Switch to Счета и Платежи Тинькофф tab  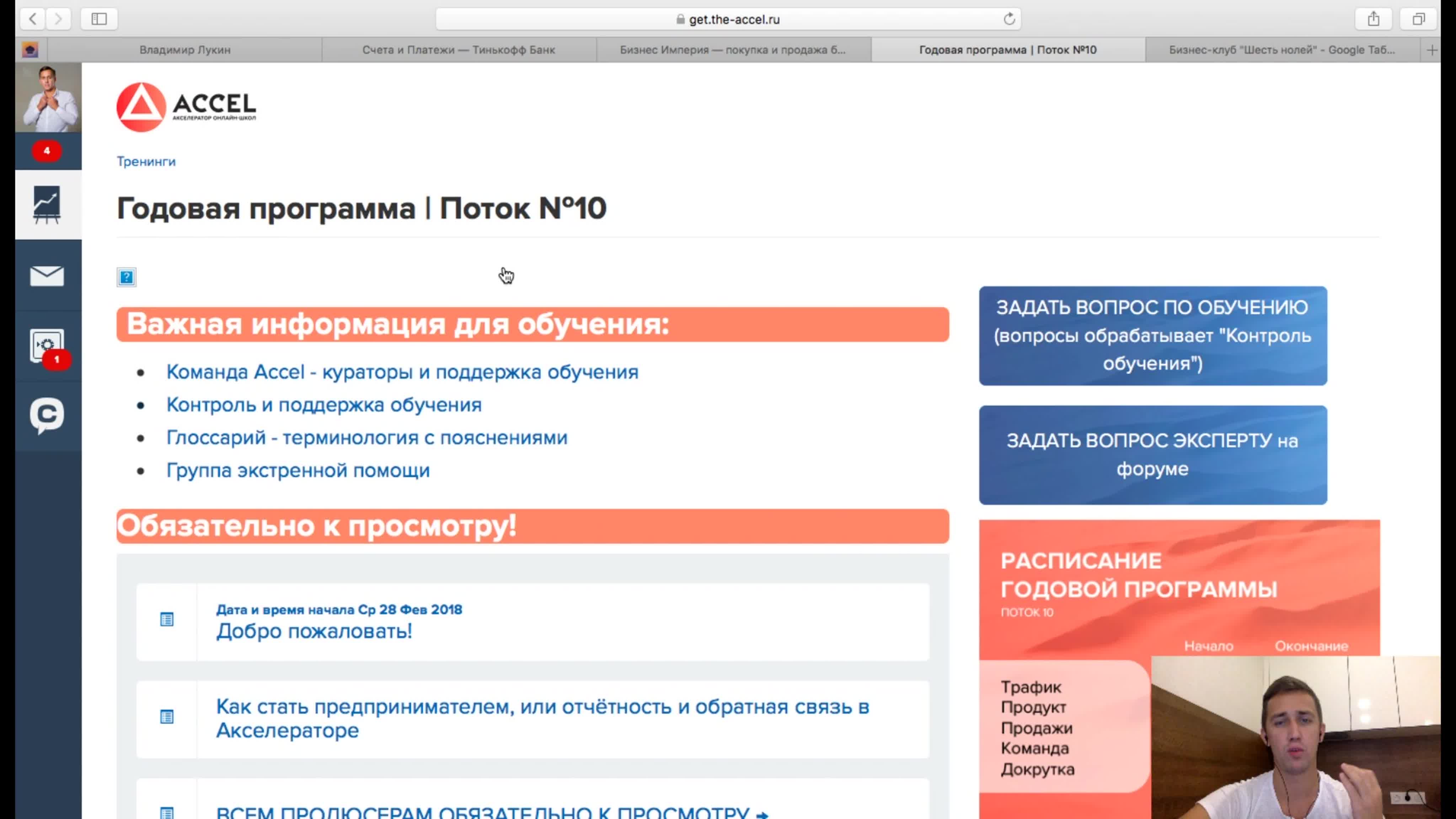[459, 50]
